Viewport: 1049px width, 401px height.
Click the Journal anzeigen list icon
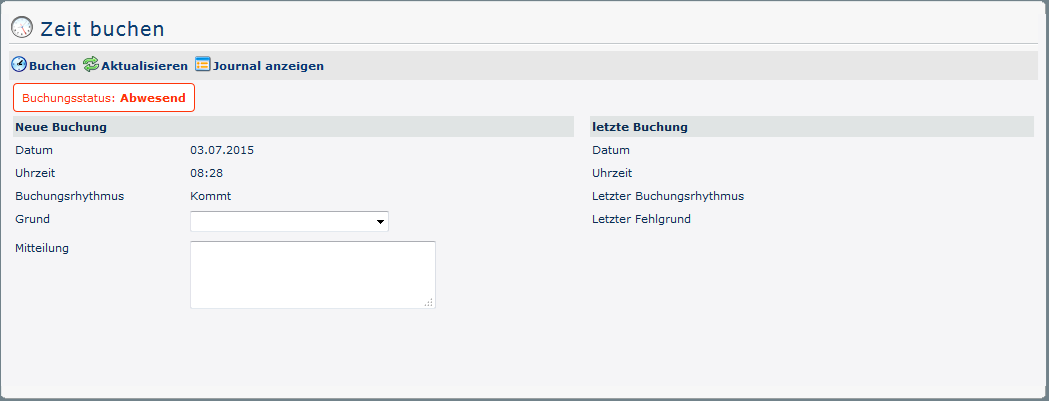(203, 65)
